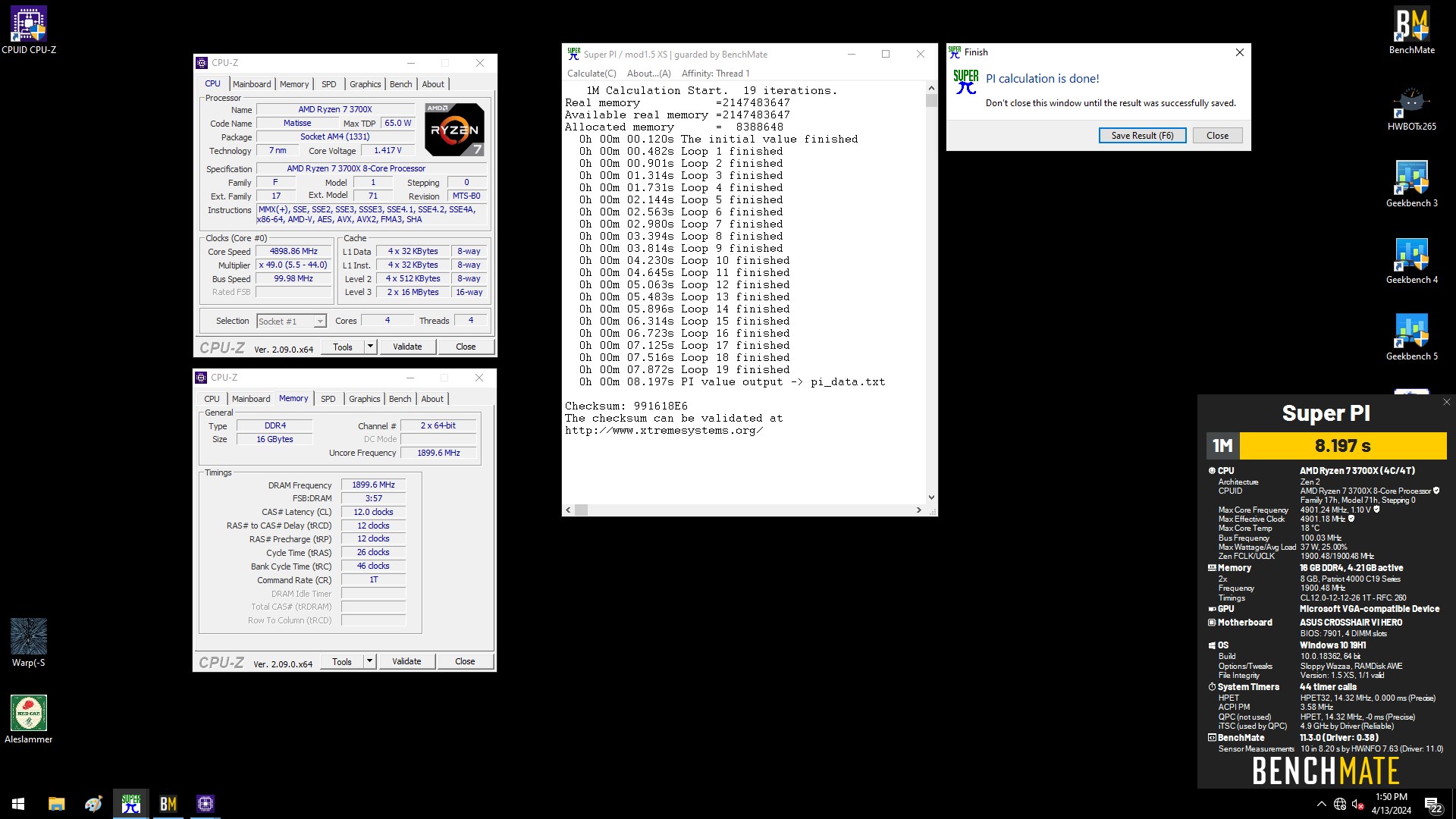Open Socket #1 selection dropdown
1456x819 pixels.
point(291,322)
